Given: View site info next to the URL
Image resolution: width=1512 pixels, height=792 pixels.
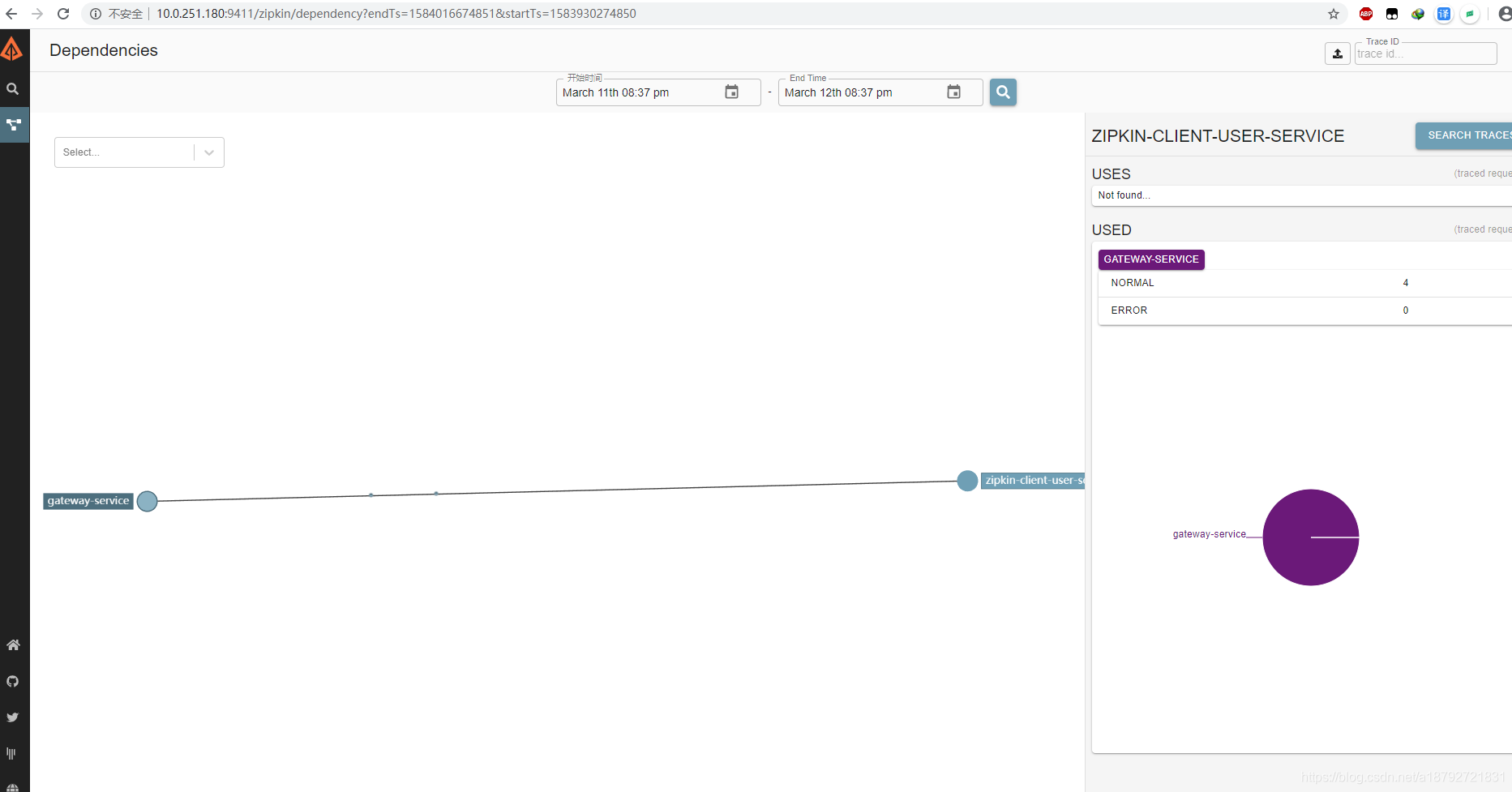Looking at the screenshot, I should click(96, 14).
